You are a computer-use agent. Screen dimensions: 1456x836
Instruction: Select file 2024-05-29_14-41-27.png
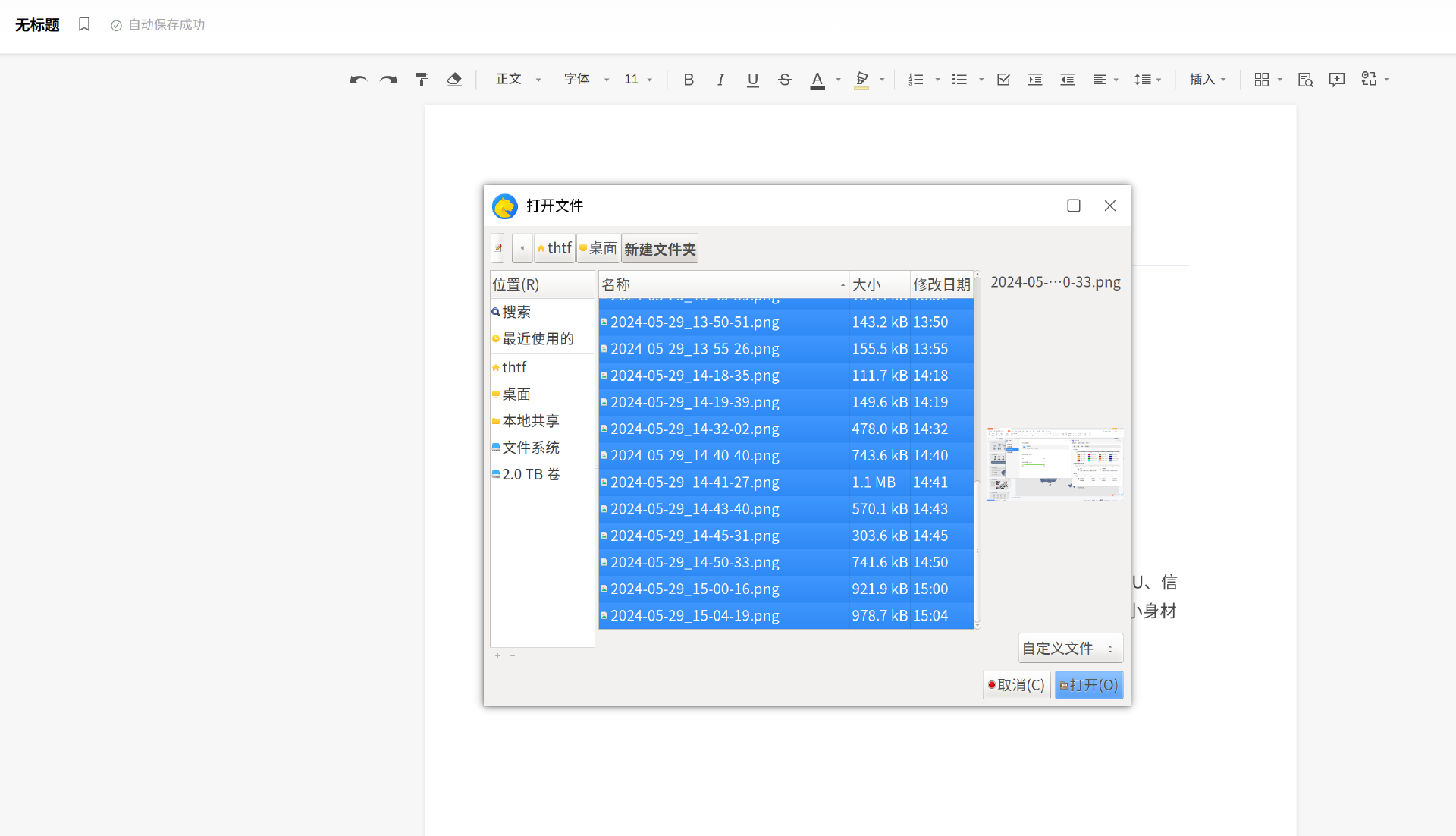click(x=695, y=482)
